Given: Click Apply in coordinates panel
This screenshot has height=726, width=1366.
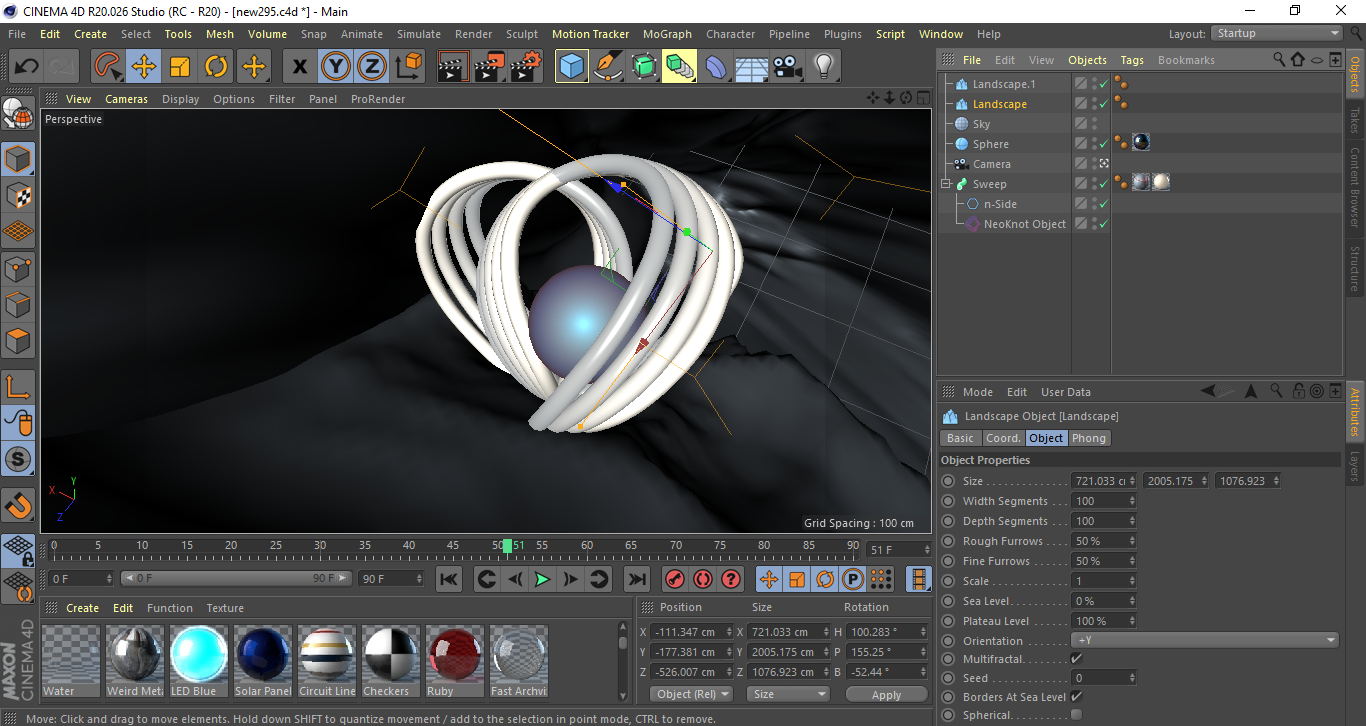Looking at the screenshot, I should (x=886, y=694).
